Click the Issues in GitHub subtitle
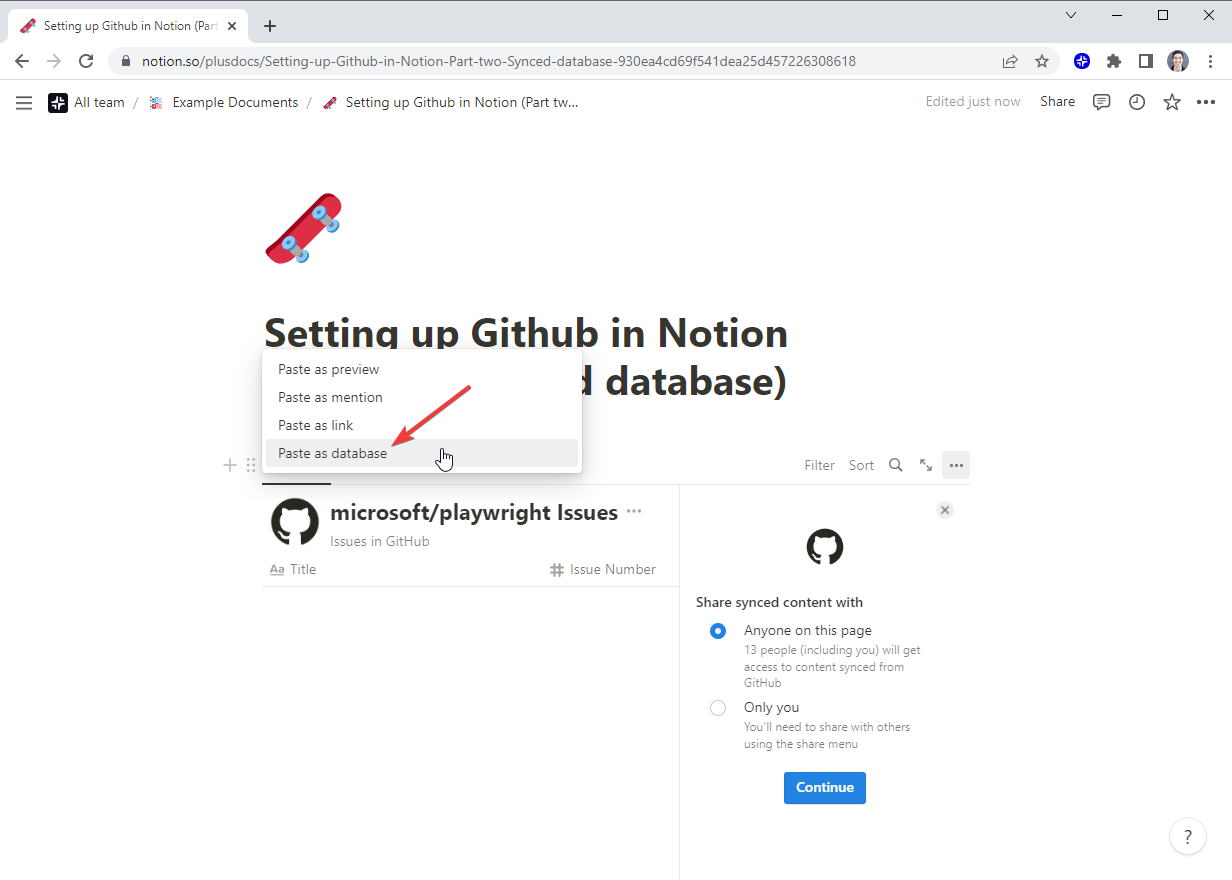 point(379,541)
